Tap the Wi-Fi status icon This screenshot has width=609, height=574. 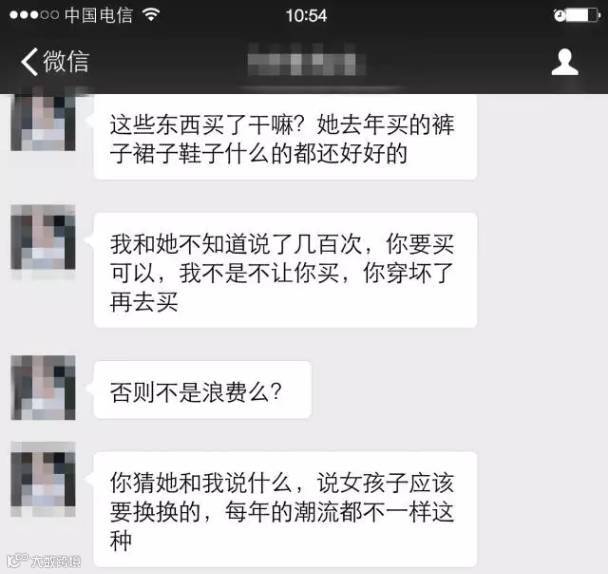click(x=151, y=15)
